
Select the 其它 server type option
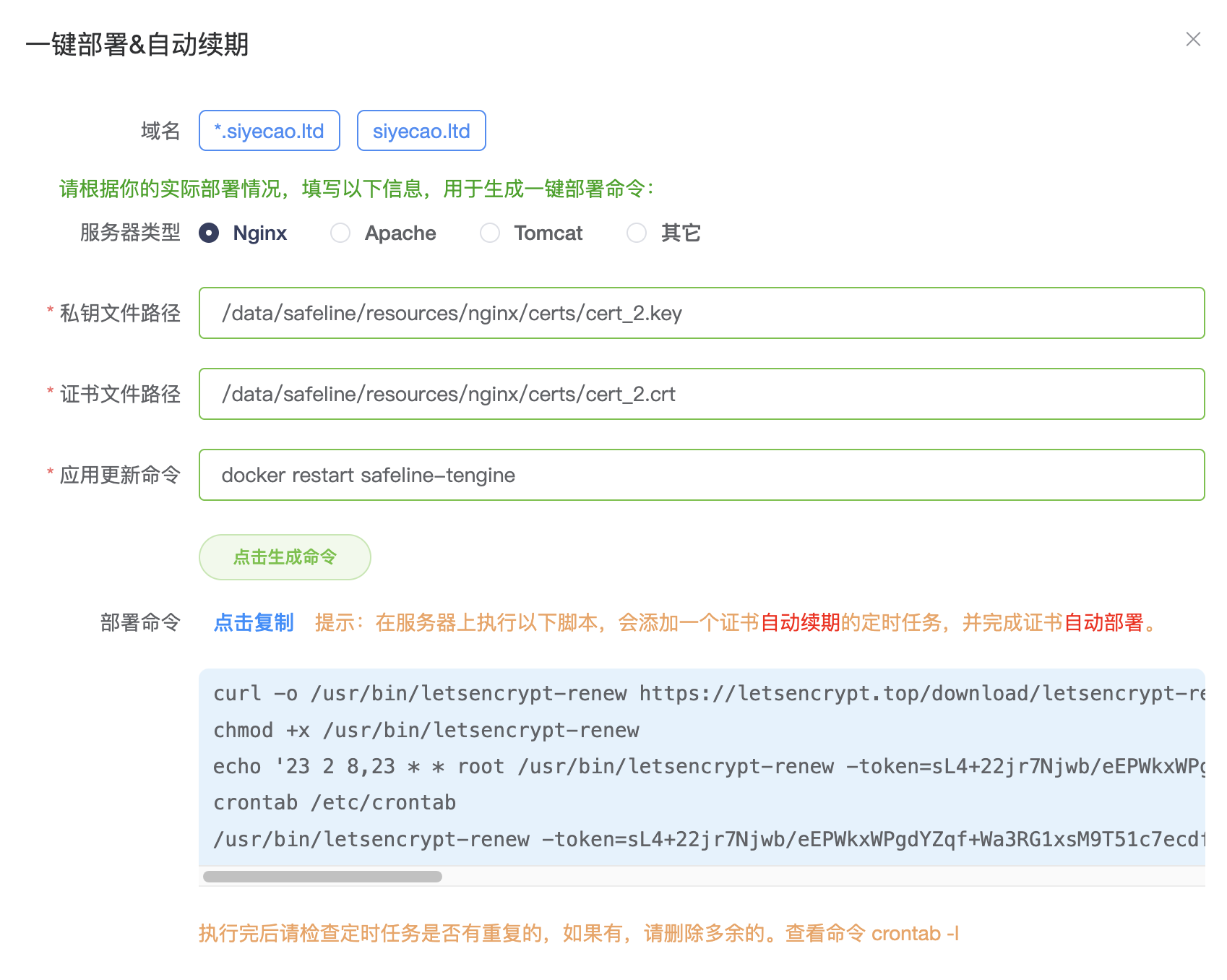(x=637, y=233)
